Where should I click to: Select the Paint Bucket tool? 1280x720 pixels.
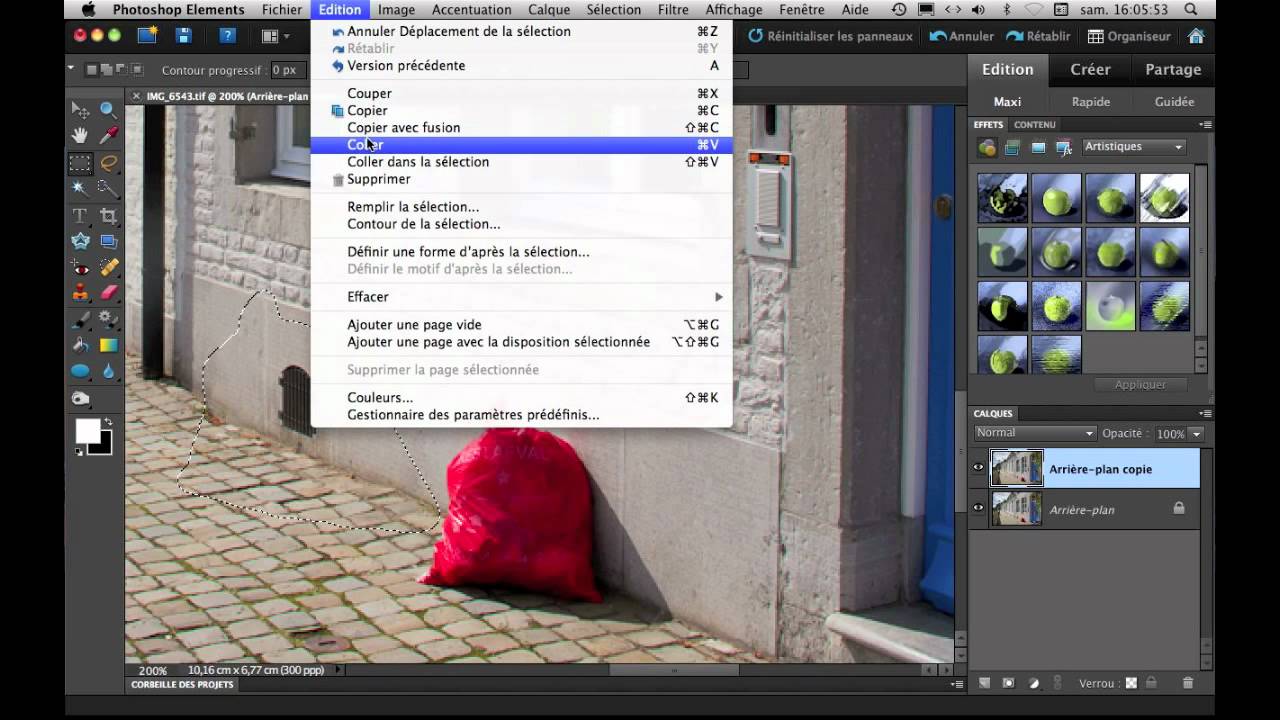tap(80, 345)
